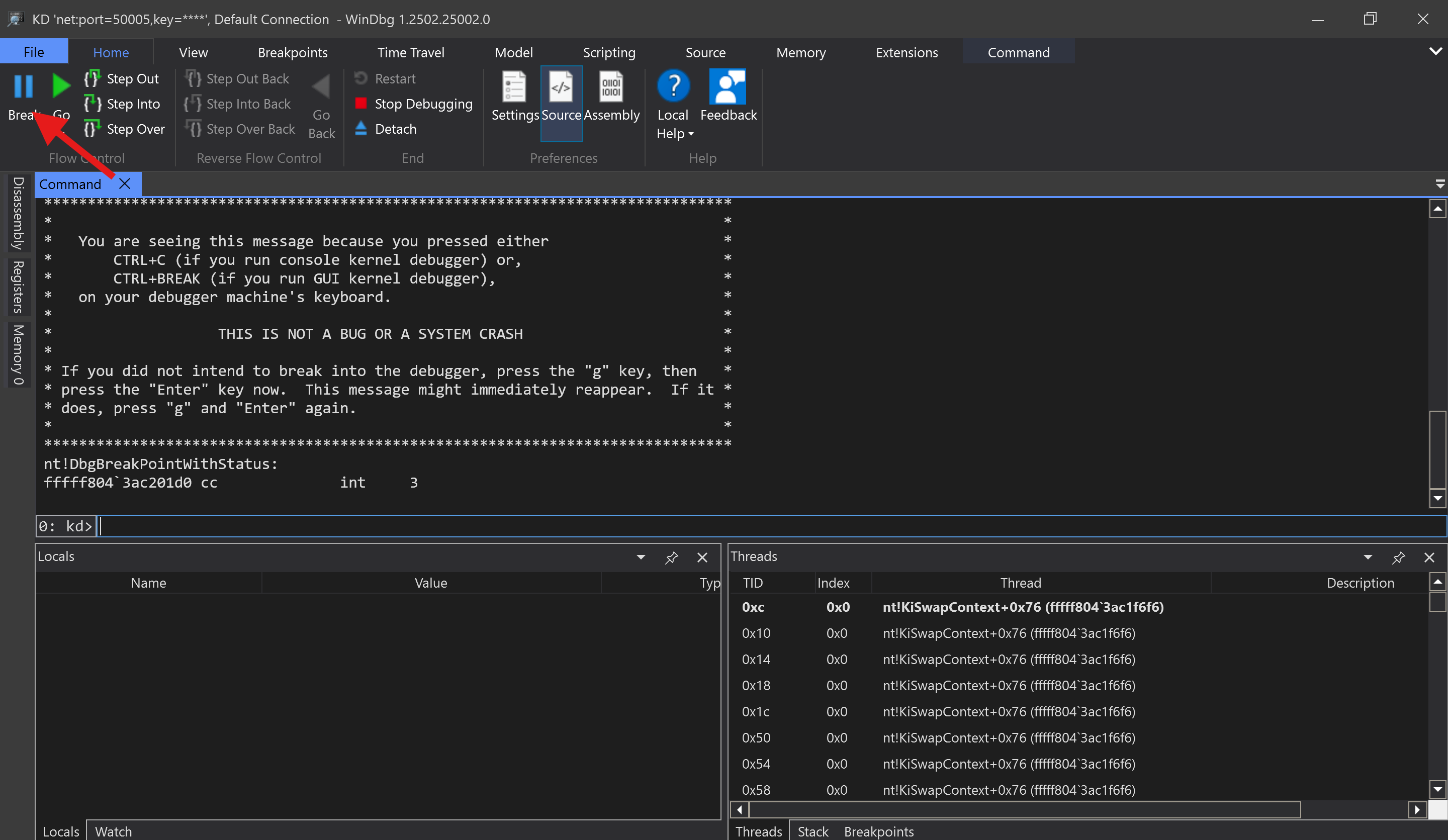Collapse the ribbon with chevron

pos(1435,52)
